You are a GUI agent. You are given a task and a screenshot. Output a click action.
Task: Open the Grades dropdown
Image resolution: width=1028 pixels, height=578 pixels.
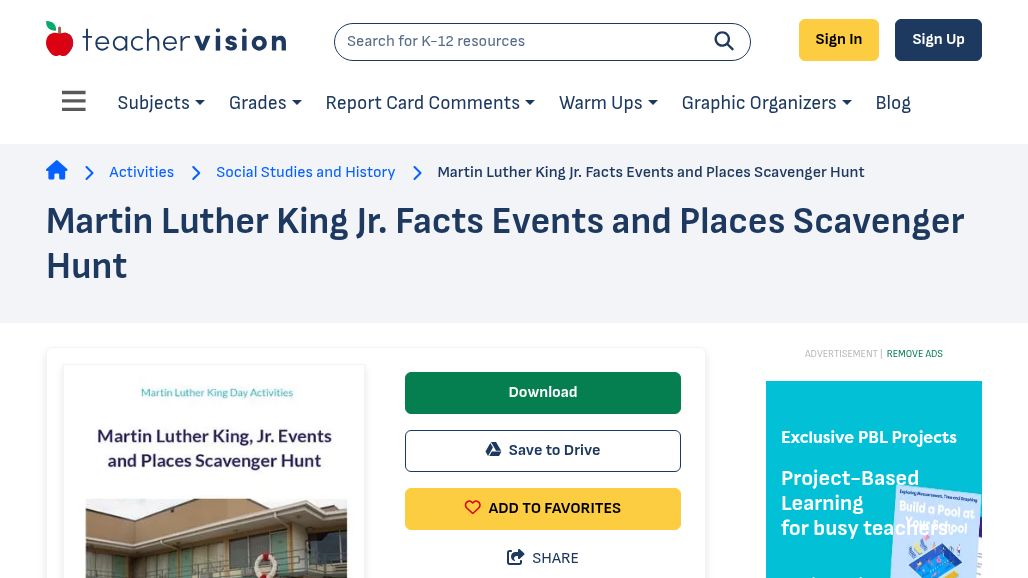[264, 103]
